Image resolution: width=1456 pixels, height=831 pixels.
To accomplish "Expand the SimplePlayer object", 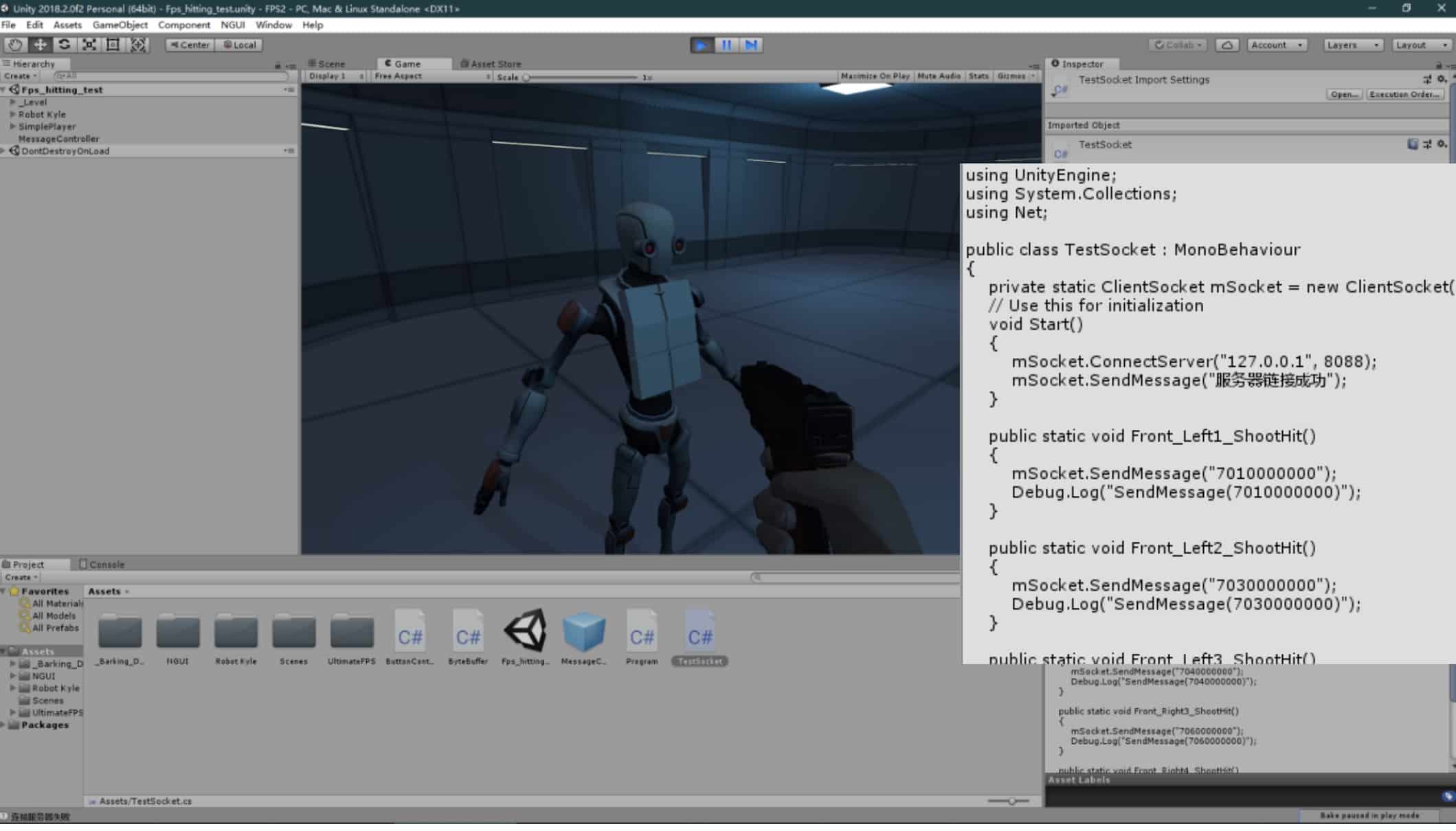I will pos(12,127).
